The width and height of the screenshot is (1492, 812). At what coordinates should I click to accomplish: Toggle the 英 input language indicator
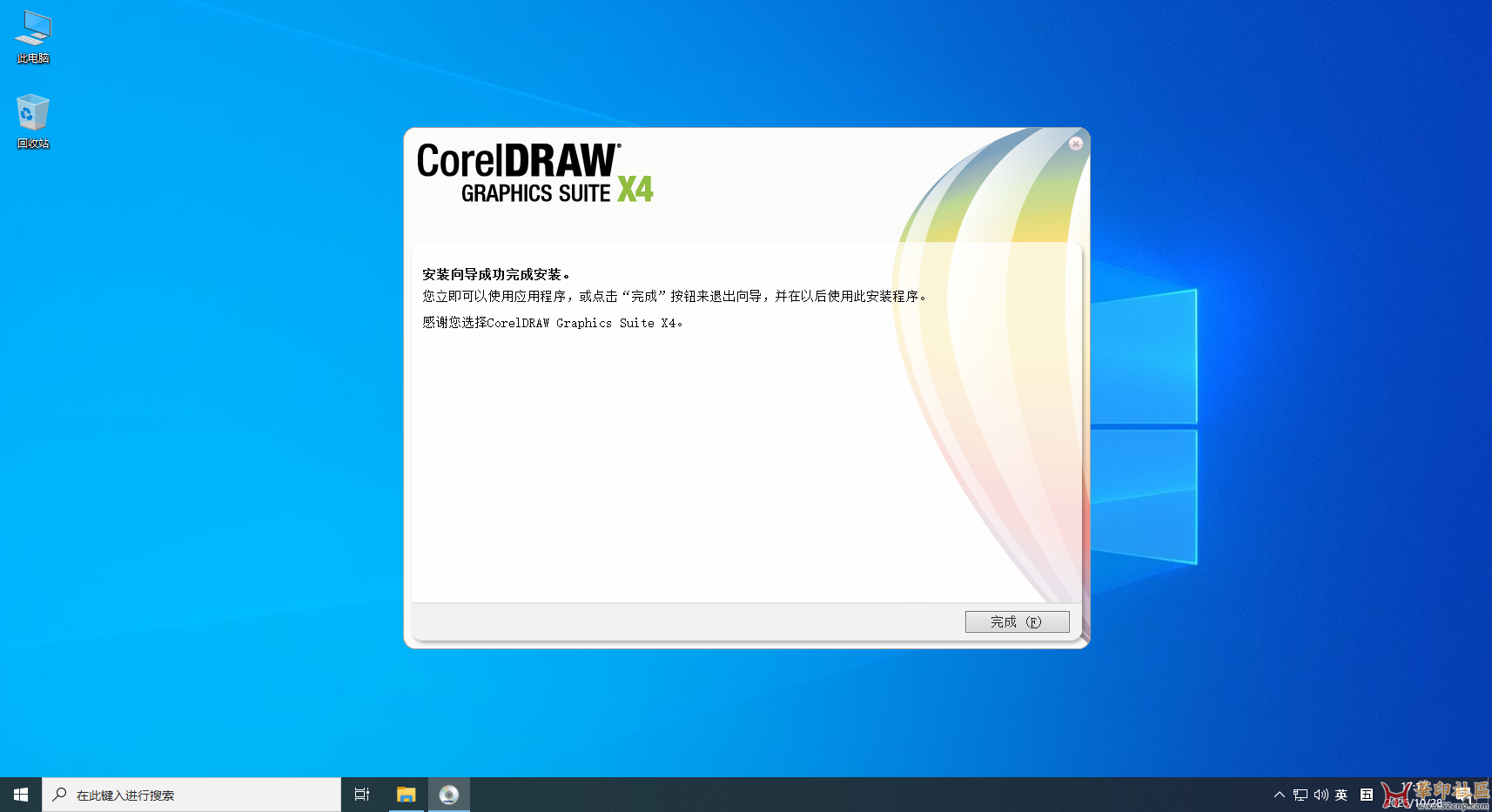click(1341, 795)
